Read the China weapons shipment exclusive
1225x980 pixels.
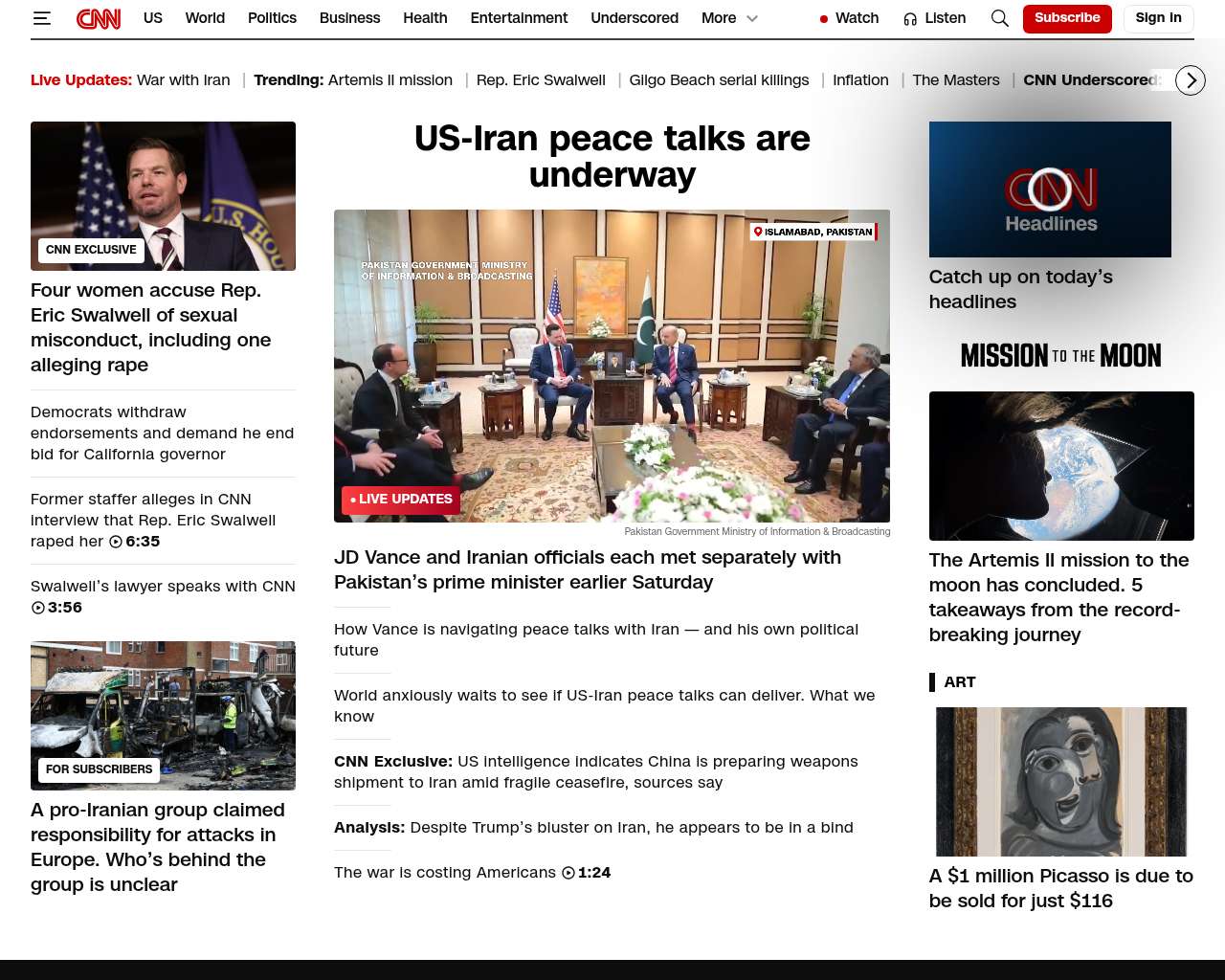pyautogui.click(x=595, y=771)
